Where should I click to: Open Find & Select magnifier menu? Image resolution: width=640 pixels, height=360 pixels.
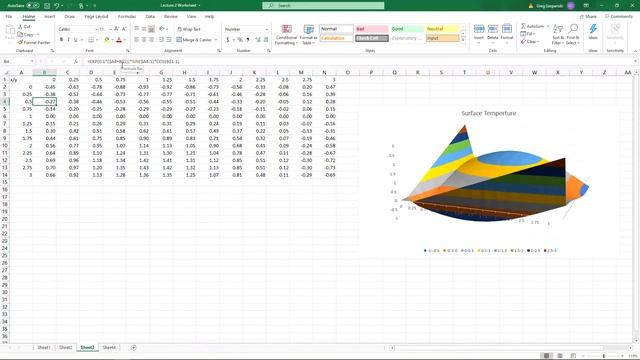click(573, 34)
